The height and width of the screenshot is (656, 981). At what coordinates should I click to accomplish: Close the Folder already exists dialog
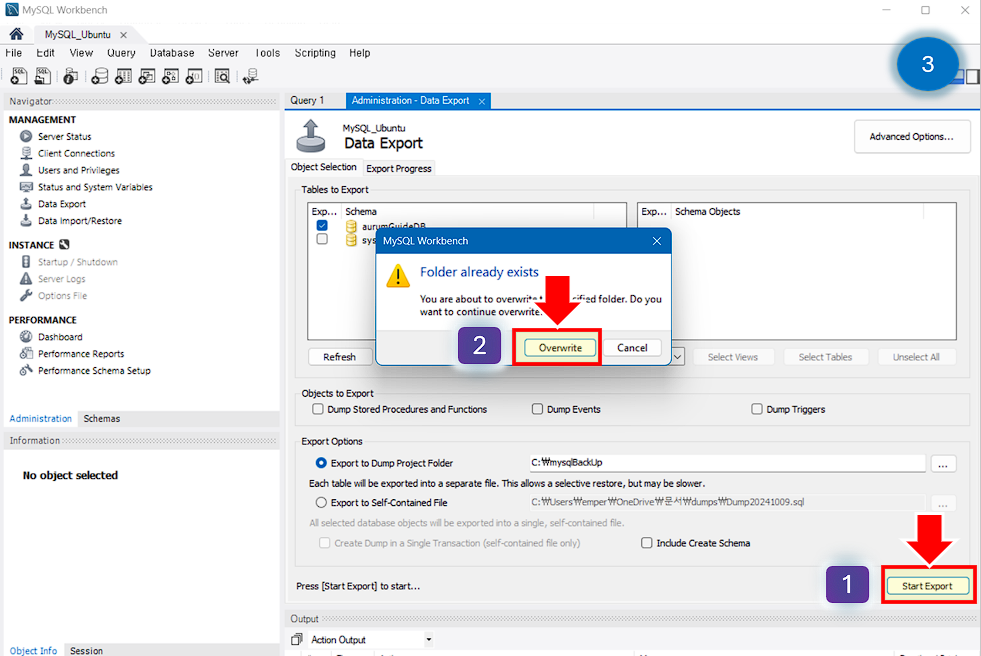pyautogui.click(x=656, y=241)
